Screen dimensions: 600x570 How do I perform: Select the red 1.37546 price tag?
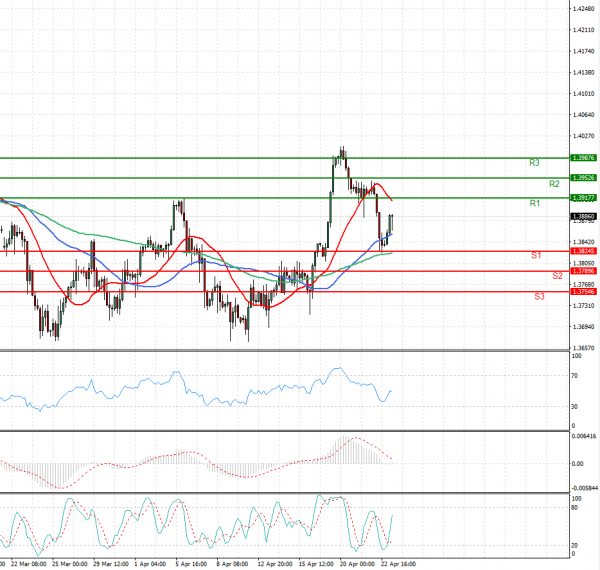(584, 292)
